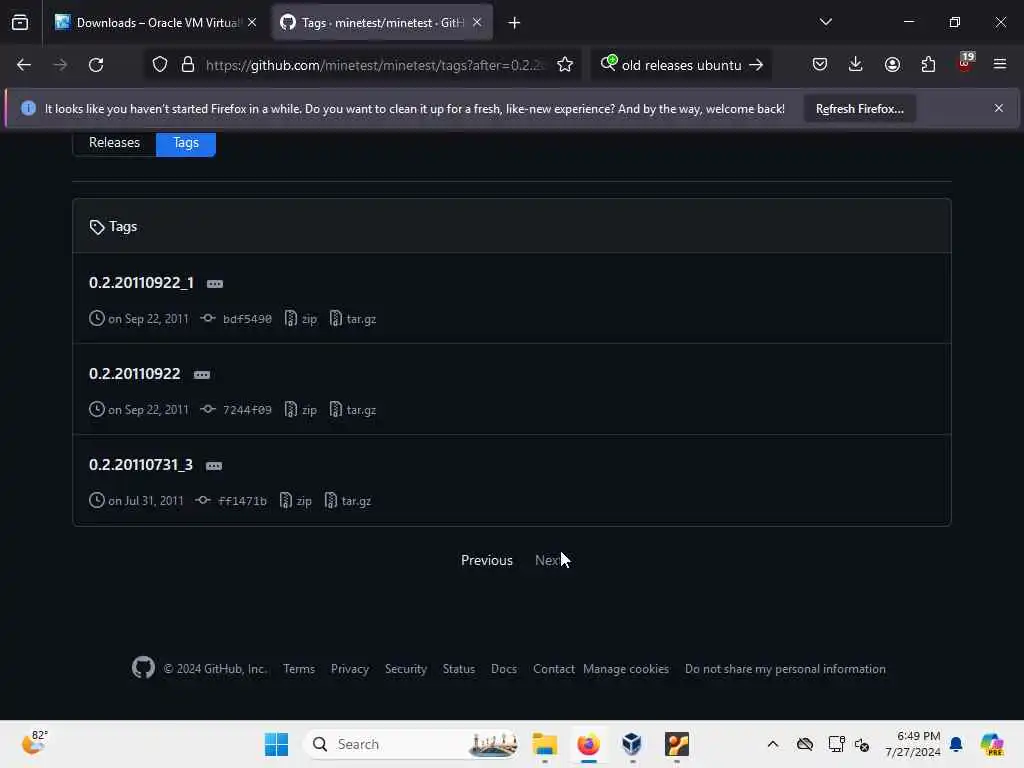1024x768 pixels.
Task: Click Manage cookies in the footer
Action: (x=626, y=669)
